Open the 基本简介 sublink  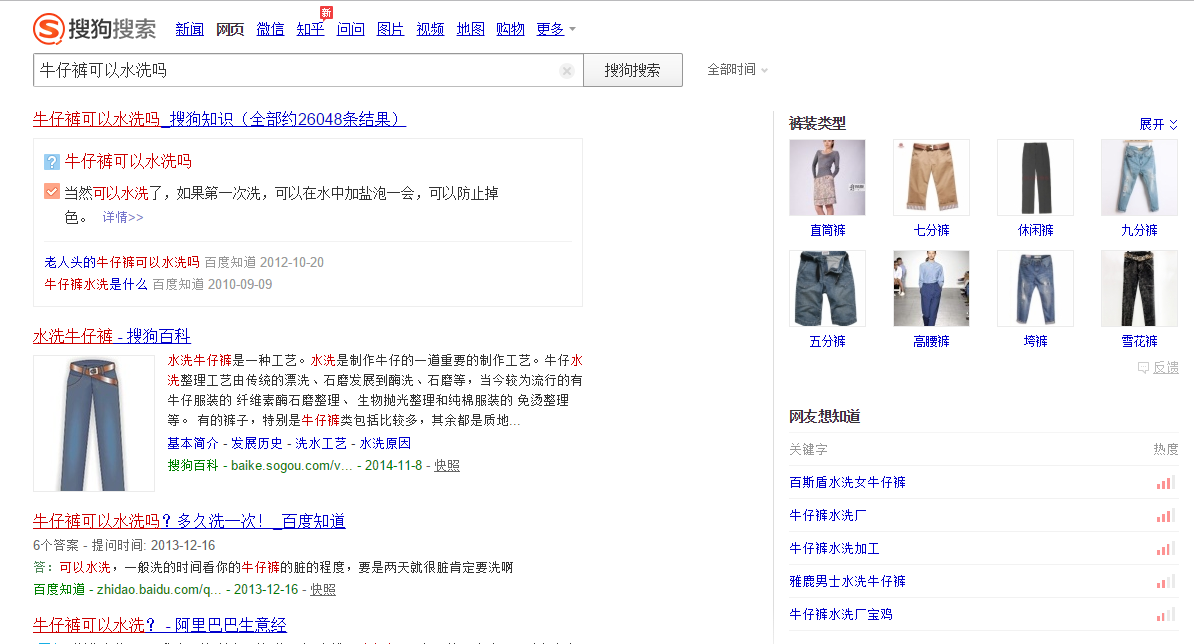[193, 443]
